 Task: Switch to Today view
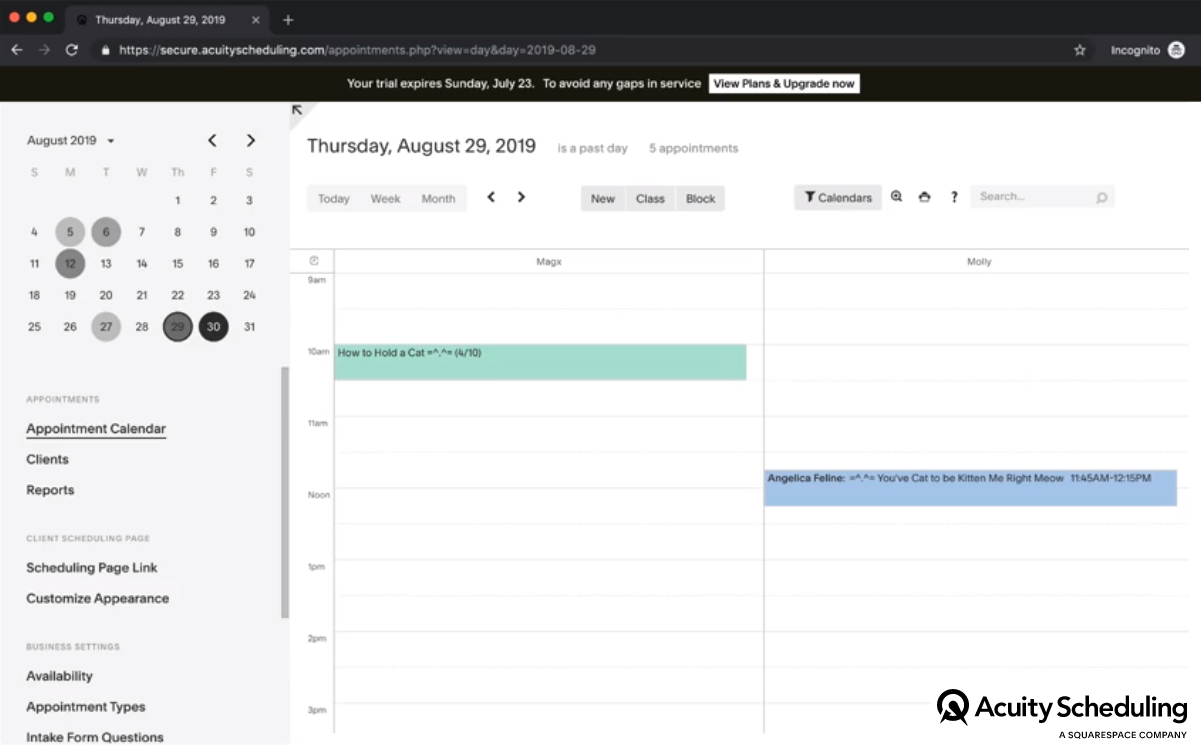tap(333, 199)
